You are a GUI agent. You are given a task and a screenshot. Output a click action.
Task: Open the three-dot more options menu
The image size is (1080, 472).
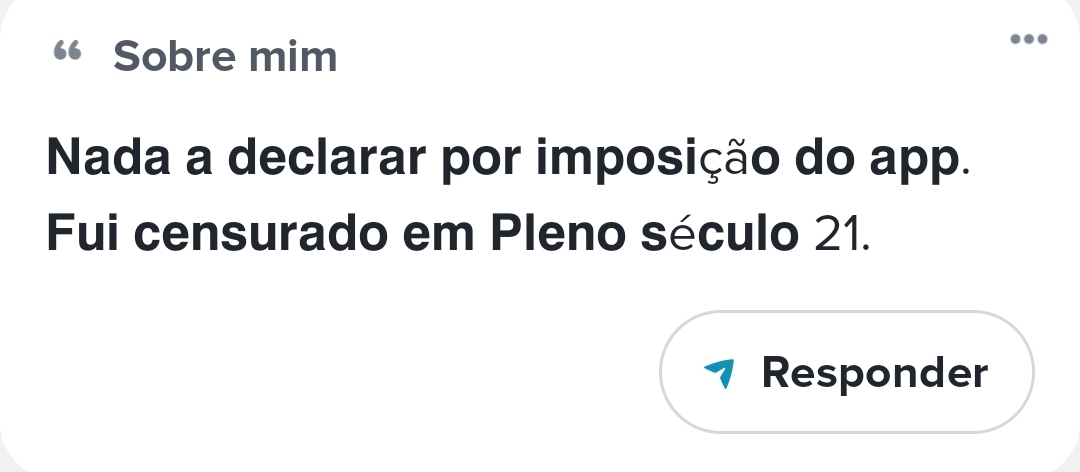(x=1028, y=40)
